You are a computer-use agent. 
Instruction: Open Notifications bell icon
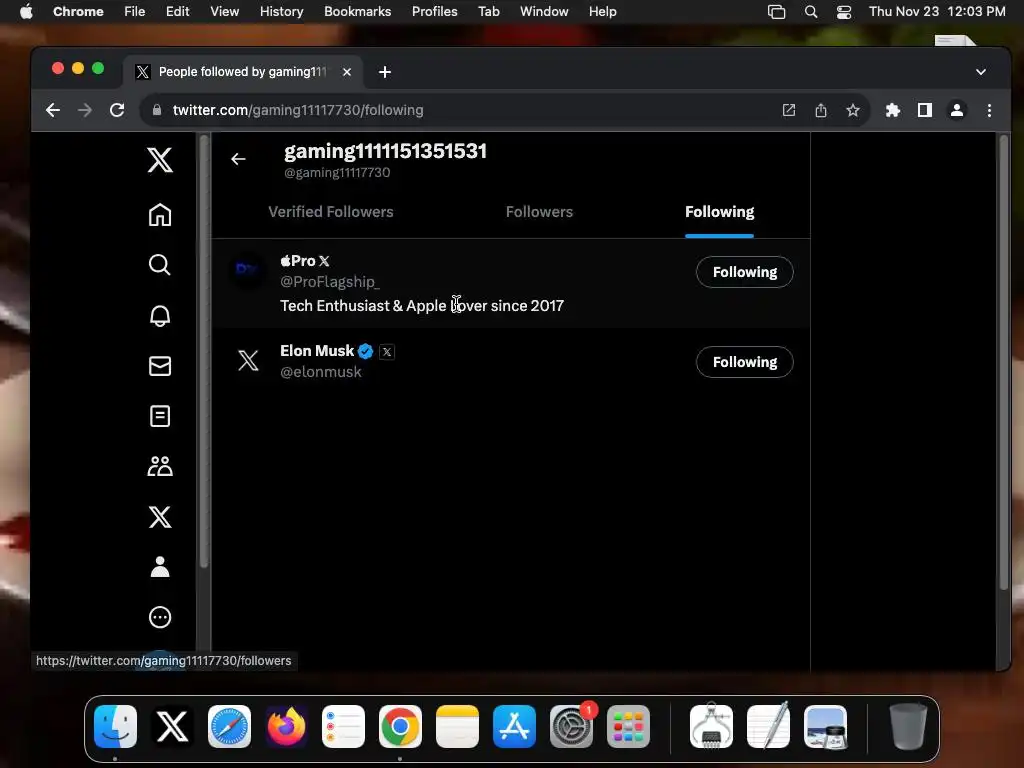point(160,315)
